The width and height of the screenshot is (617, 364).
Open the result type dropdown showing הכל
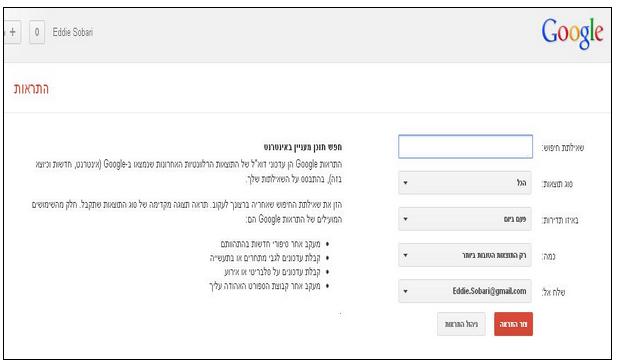click(465, 183)
